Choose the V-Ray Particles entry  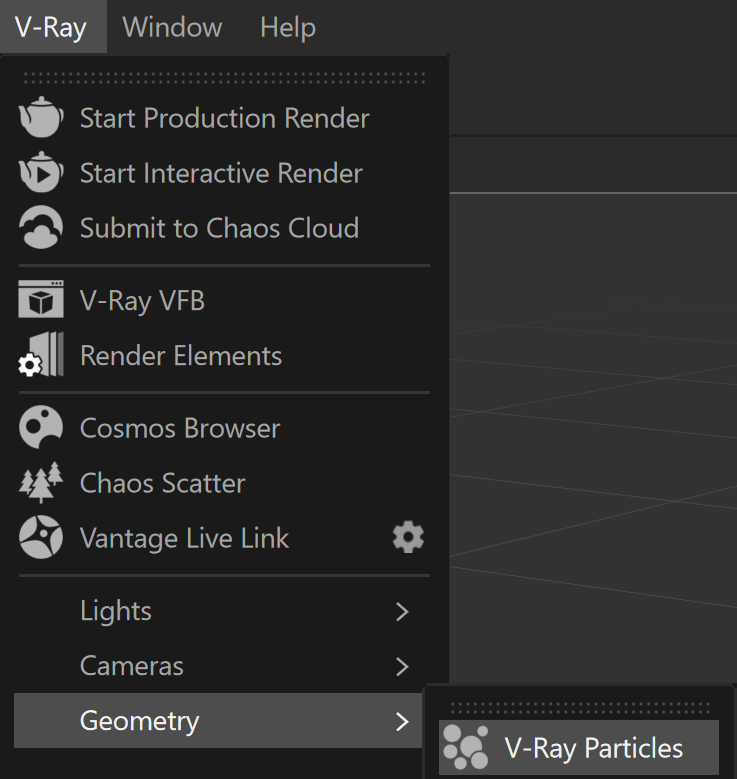click(x=579, y=747)
